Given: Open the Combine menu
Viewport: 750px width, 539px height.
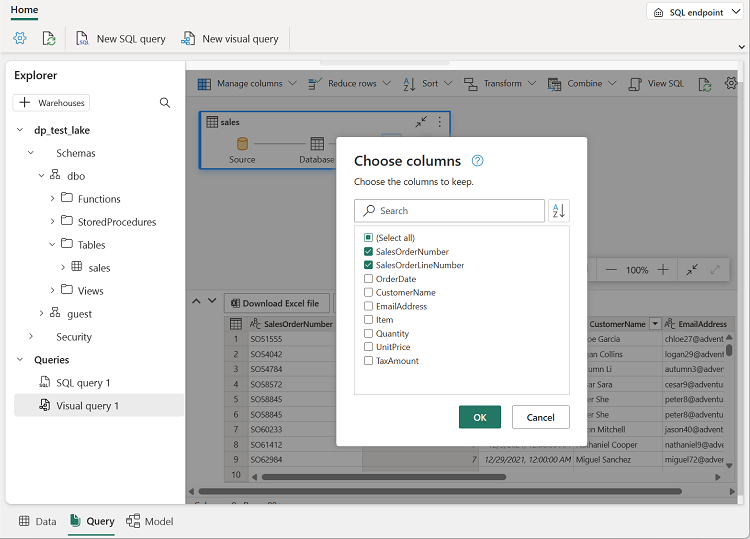Looking at the screenshot, I should click(582, 84).
